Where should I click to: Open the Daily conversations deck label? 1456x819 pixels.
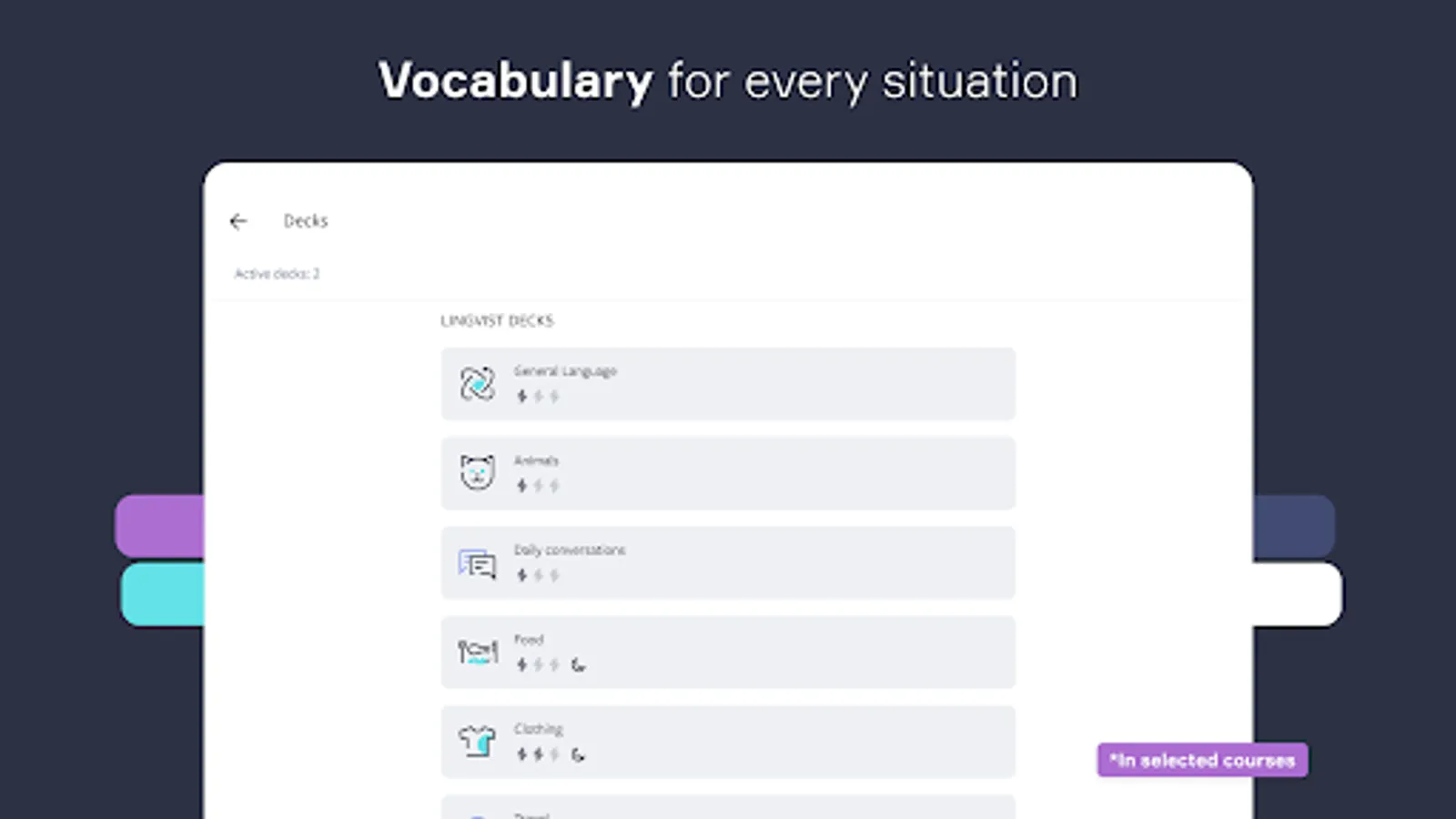570,550
